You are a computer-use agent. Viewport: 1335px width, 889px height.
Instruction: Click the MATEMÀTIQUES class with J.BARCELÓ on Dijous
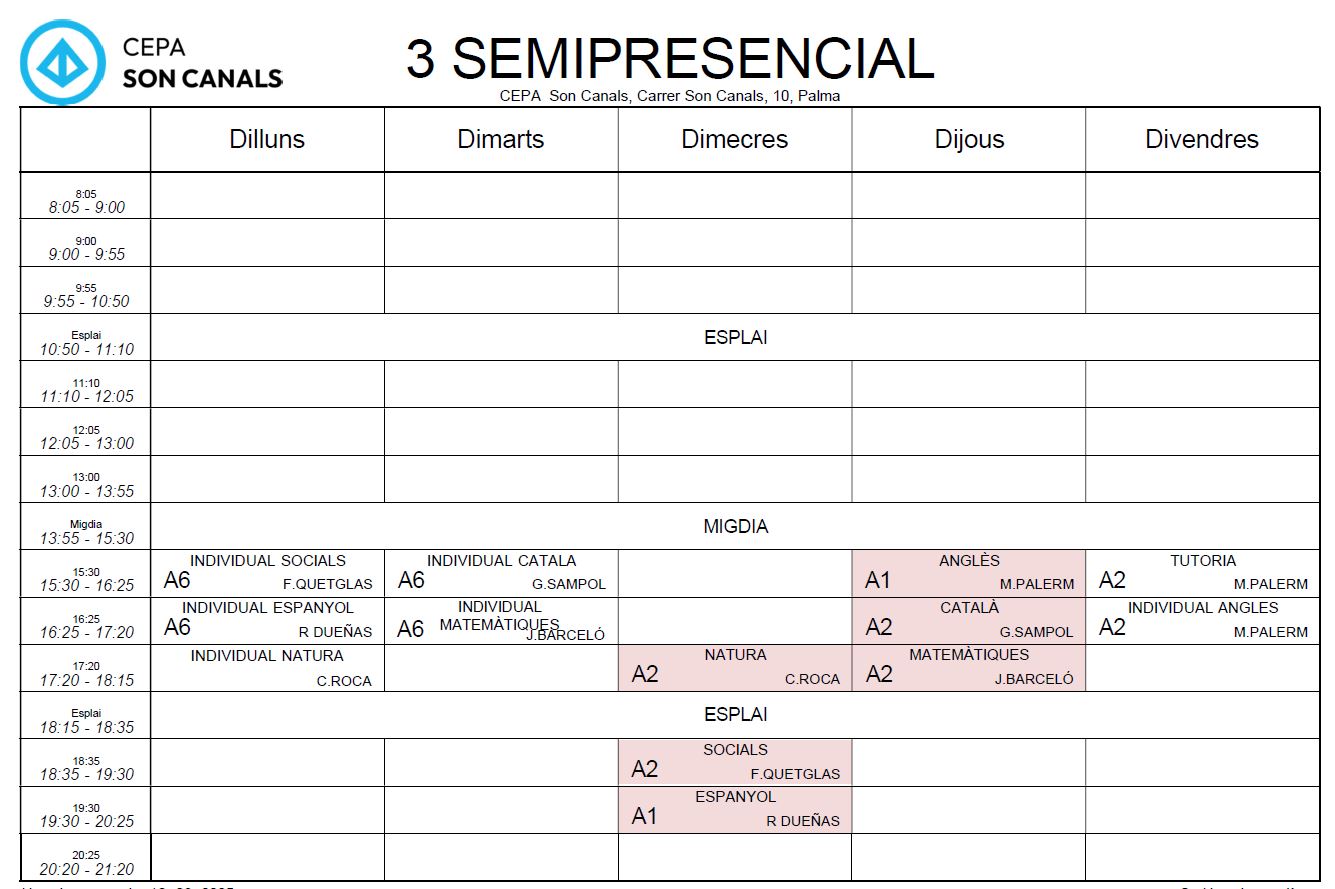(x=969, y=668)
